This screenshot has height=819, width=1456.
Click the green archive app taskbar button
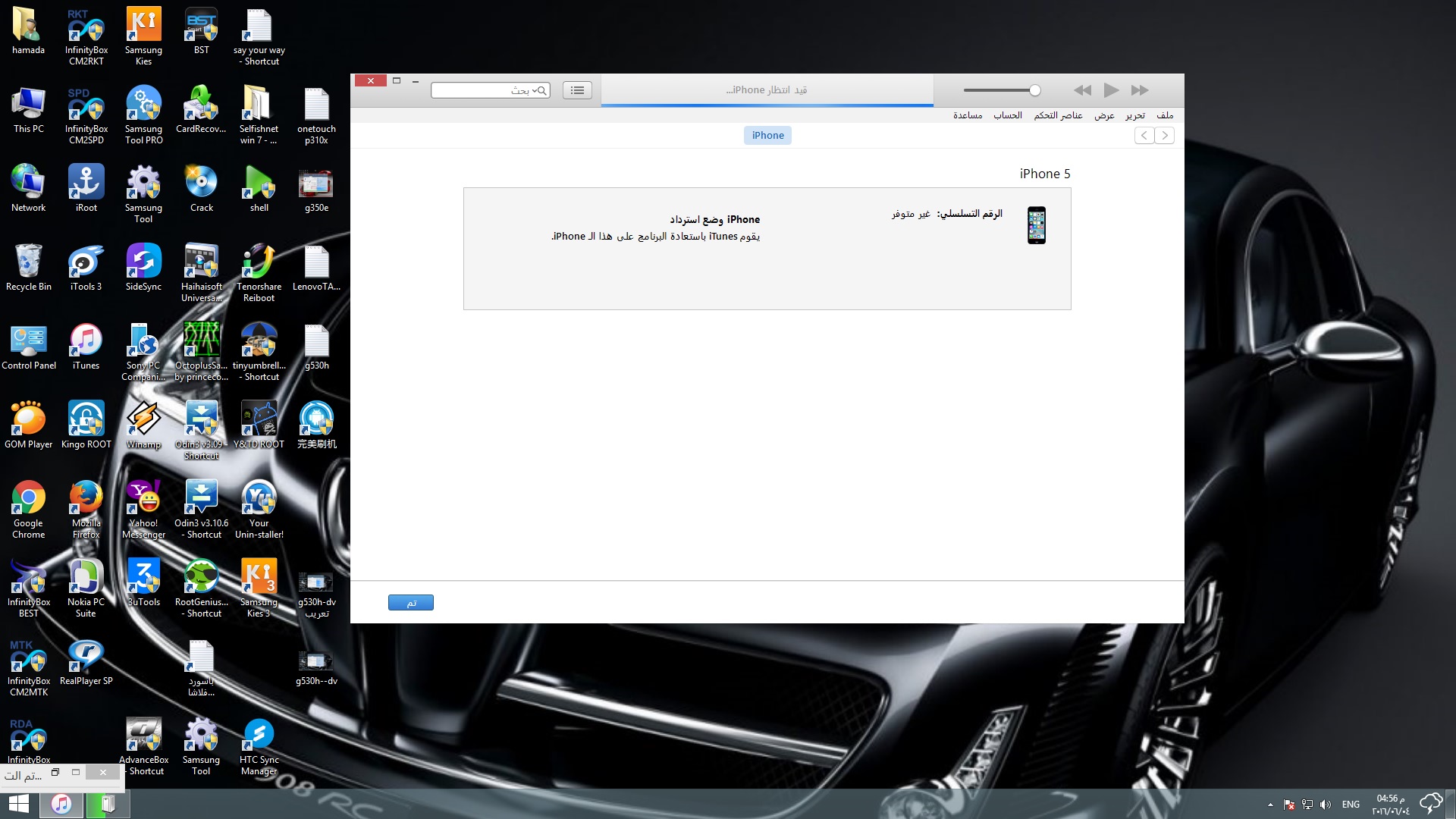[108, 804]
